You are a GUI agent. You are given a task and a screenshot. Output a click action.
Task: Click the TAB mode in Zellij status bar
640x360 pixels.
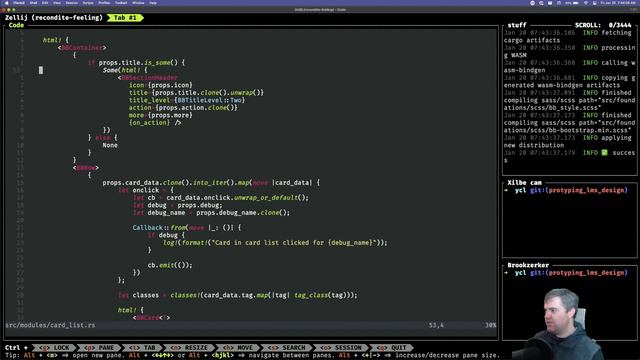(143, 348)
